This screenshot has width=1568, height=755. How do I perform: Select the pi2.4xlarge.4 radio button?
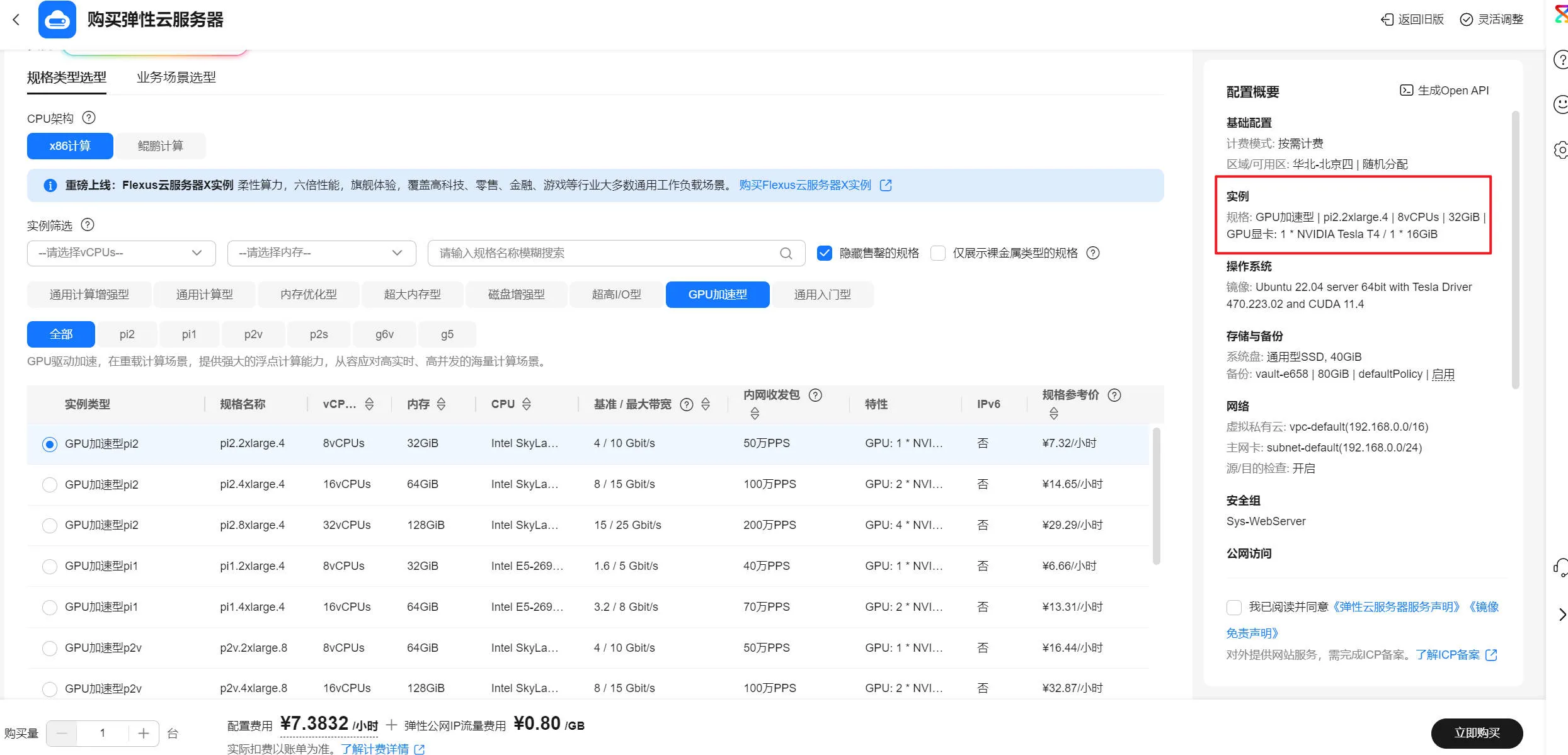(49, 484)
